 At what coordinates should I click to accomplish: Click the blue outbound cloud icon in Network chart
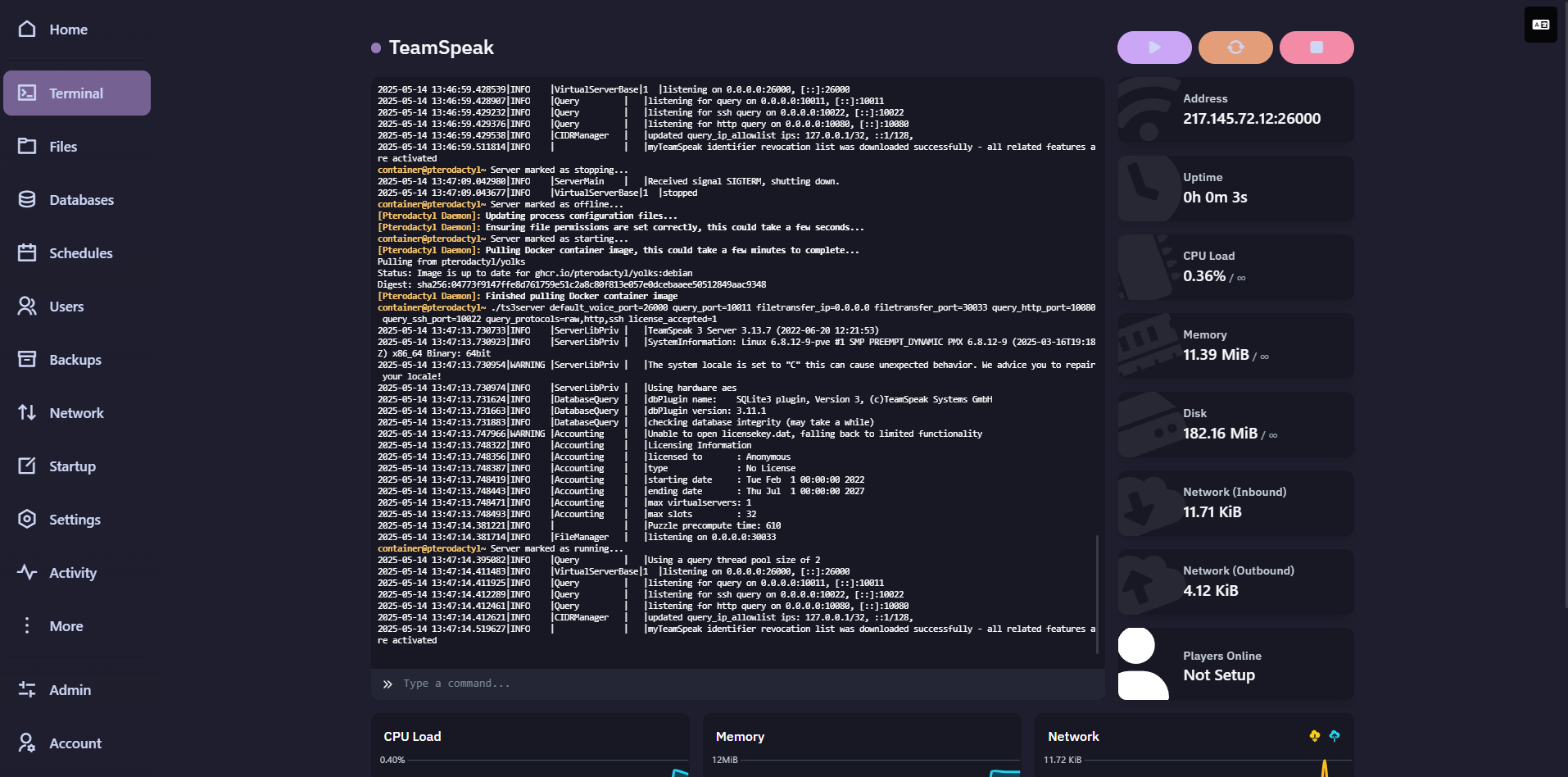[x=1335, y=736]
